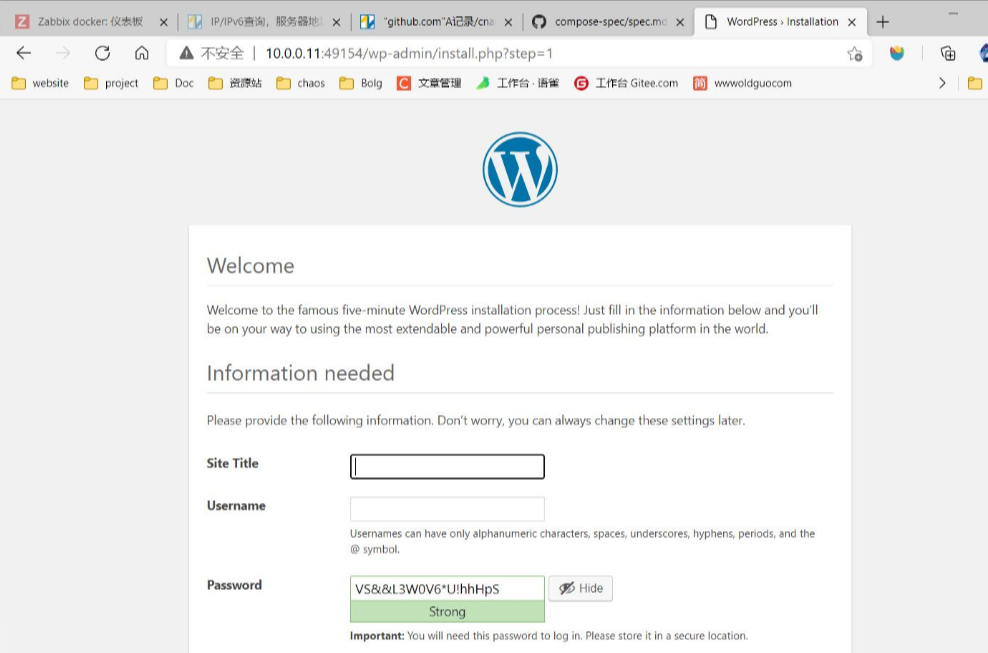Screen dimensions: 988x653
Task: Click the Username label
Action: point(236,506)
